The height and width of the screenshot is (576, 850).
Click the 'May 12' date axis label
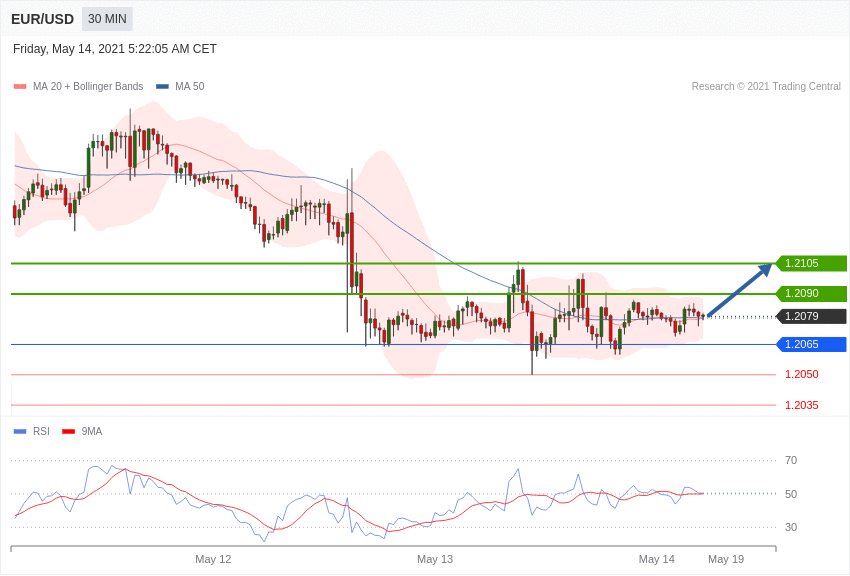[213, 559]
